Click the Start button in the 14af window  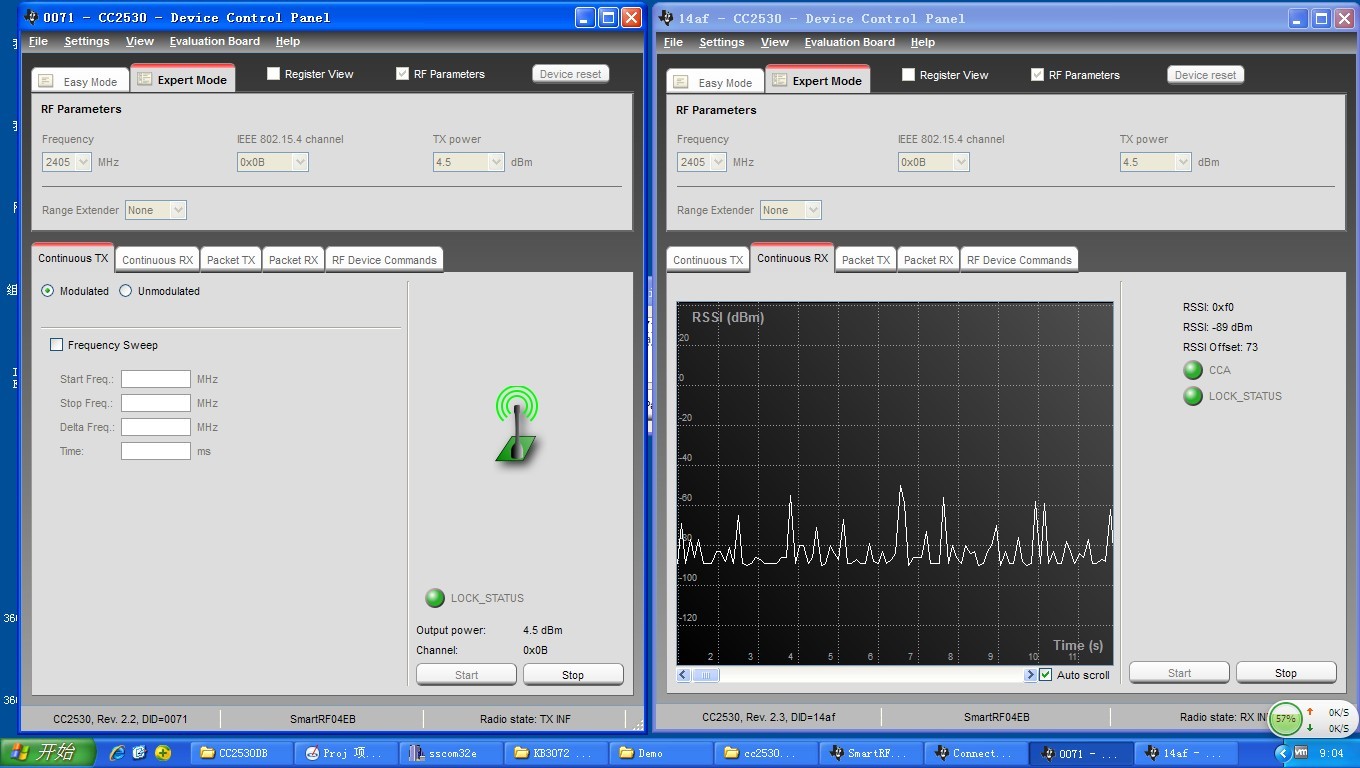(1179, 673)
